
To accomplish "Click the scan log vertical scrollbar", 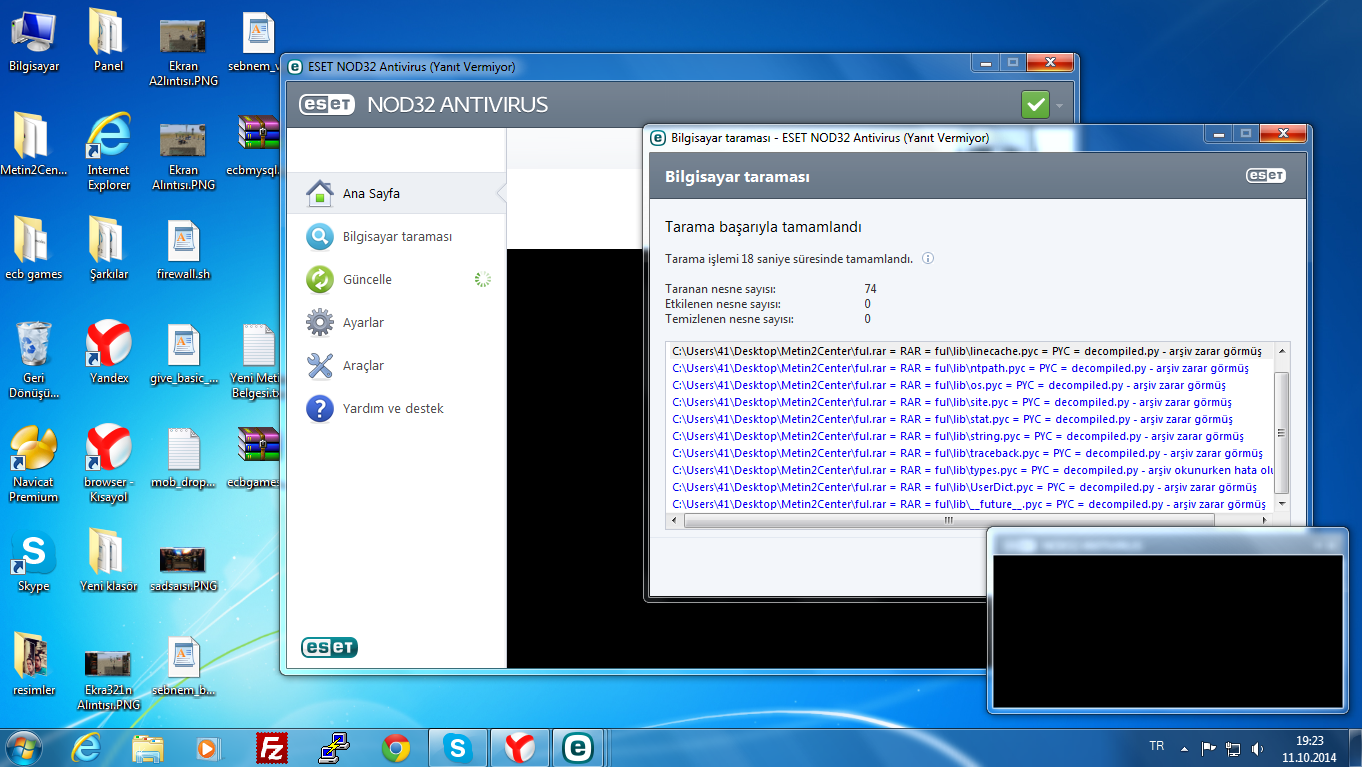I will [1281, 432].
